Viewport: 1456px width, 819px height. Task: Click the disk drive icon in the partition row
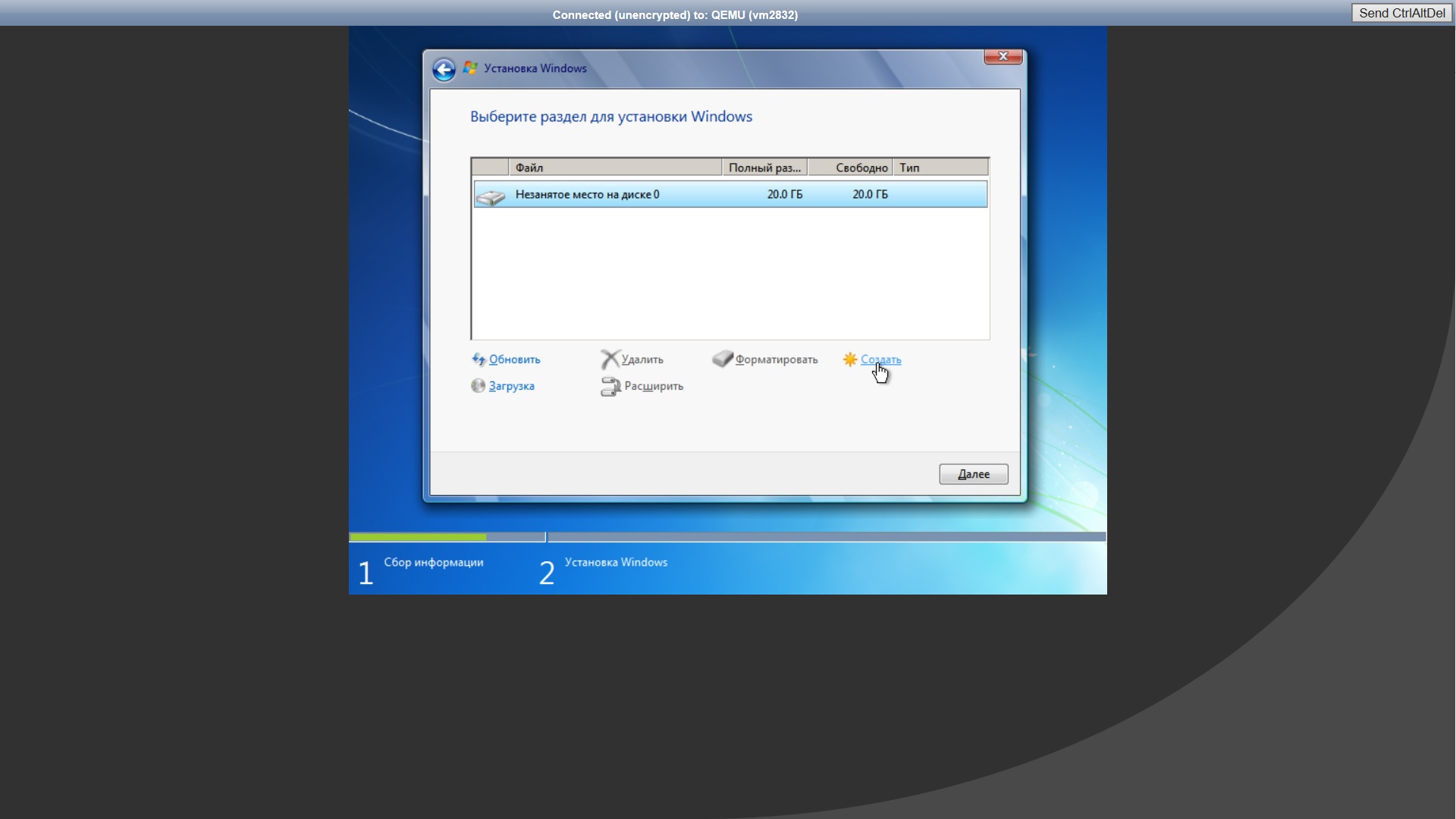491,197
